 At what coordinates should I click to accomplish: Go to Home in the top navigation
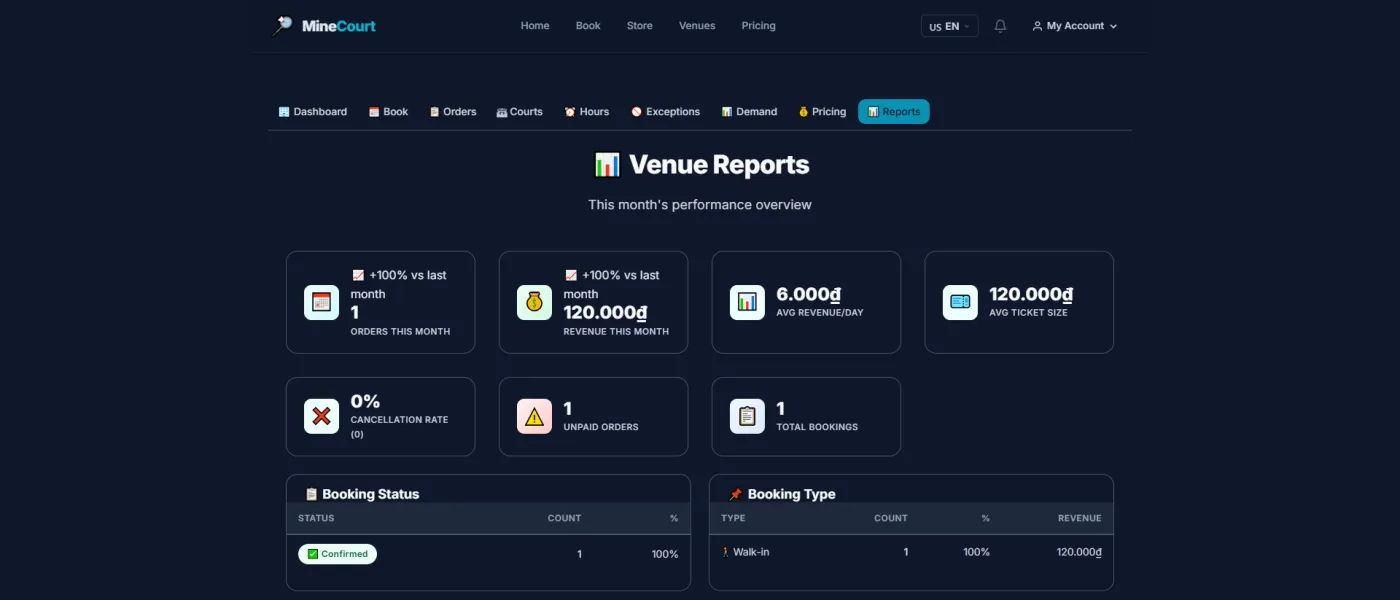click(535, 26)
